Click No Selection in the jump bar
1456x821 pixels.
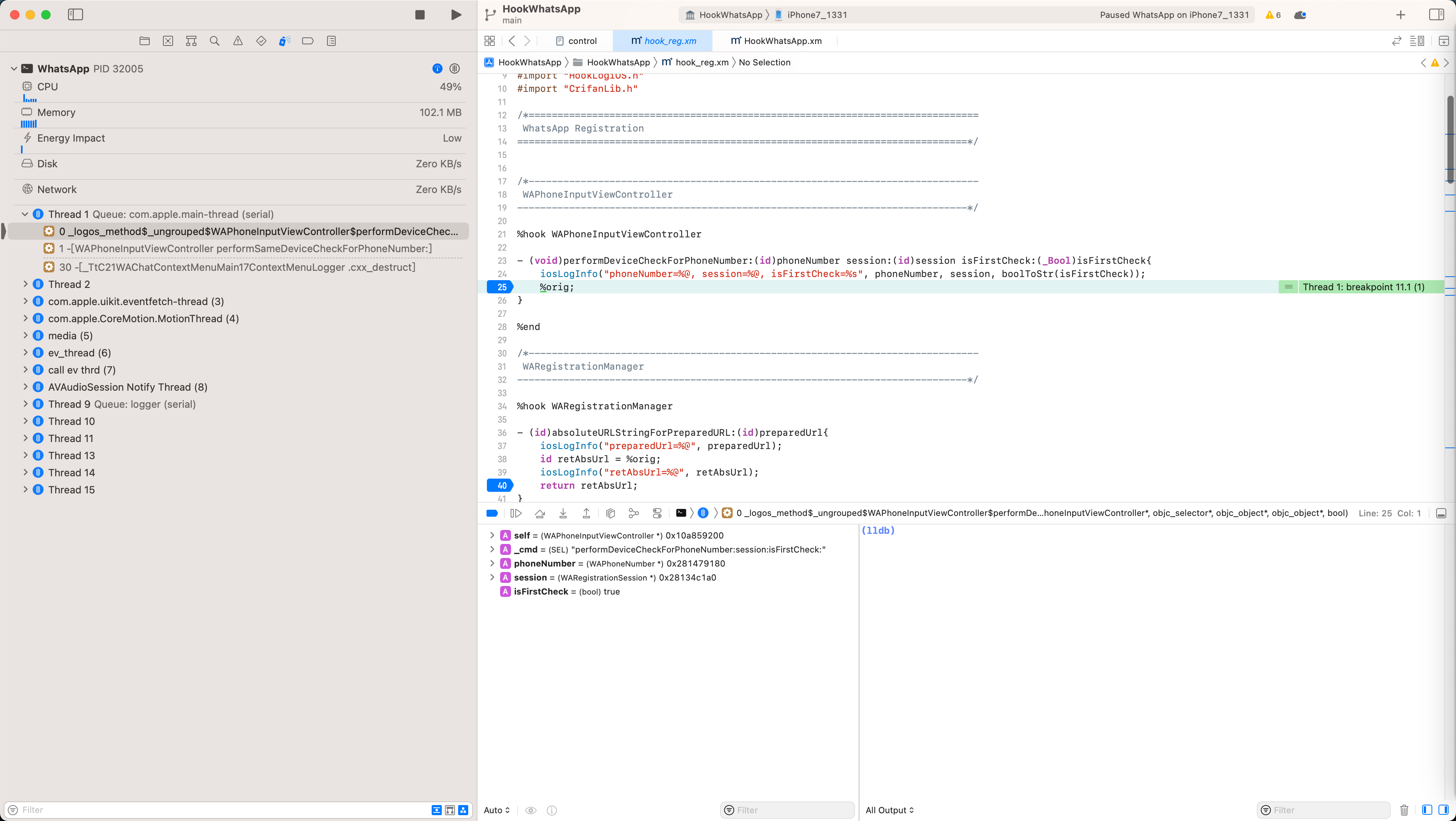pyautogui.click(x=764, y=62)
